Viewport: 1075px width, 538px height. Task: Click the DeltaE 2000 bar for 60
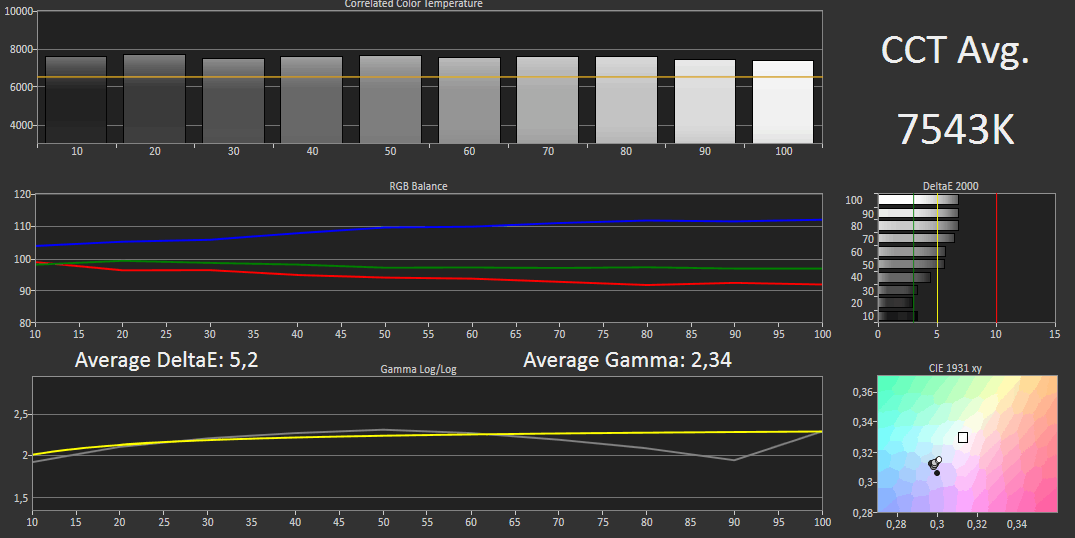[x=912, y=252]
